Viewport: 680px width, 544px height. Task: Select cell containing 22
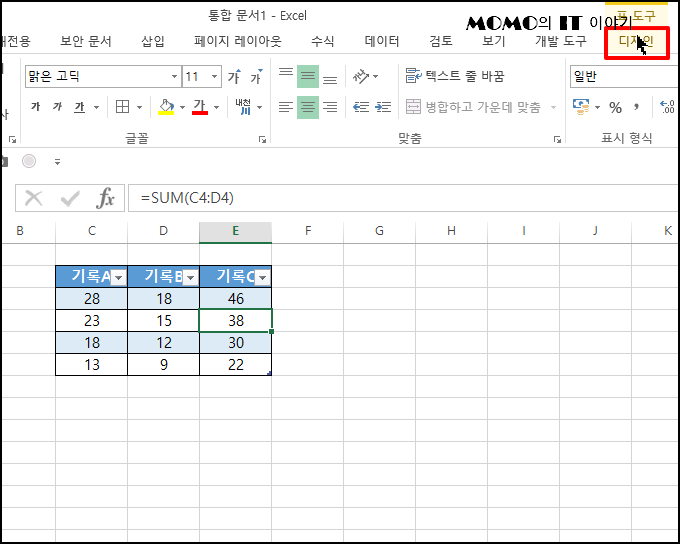pos(235,364)
